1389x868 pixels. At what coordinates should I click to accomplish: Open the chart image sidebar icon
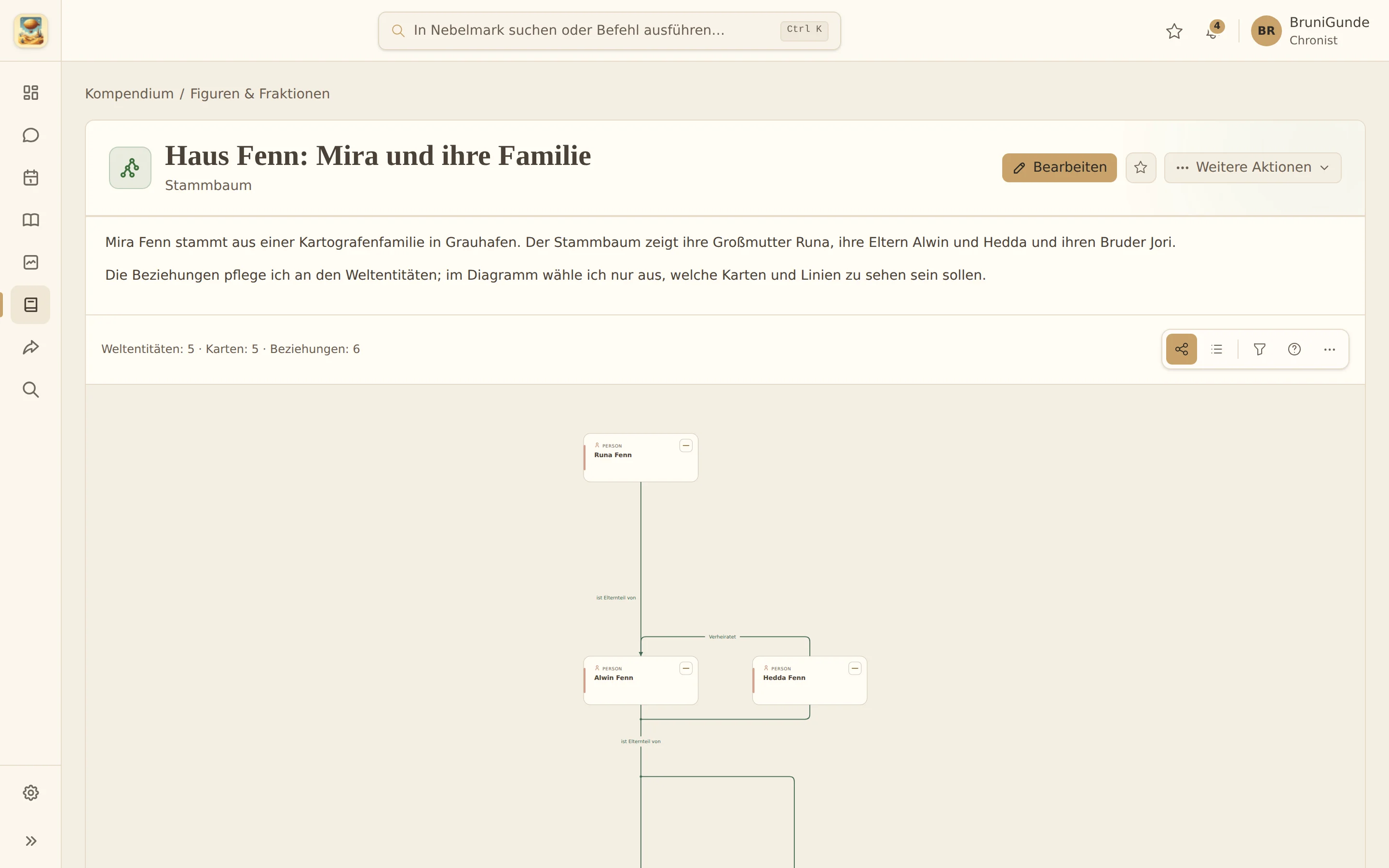30,262
